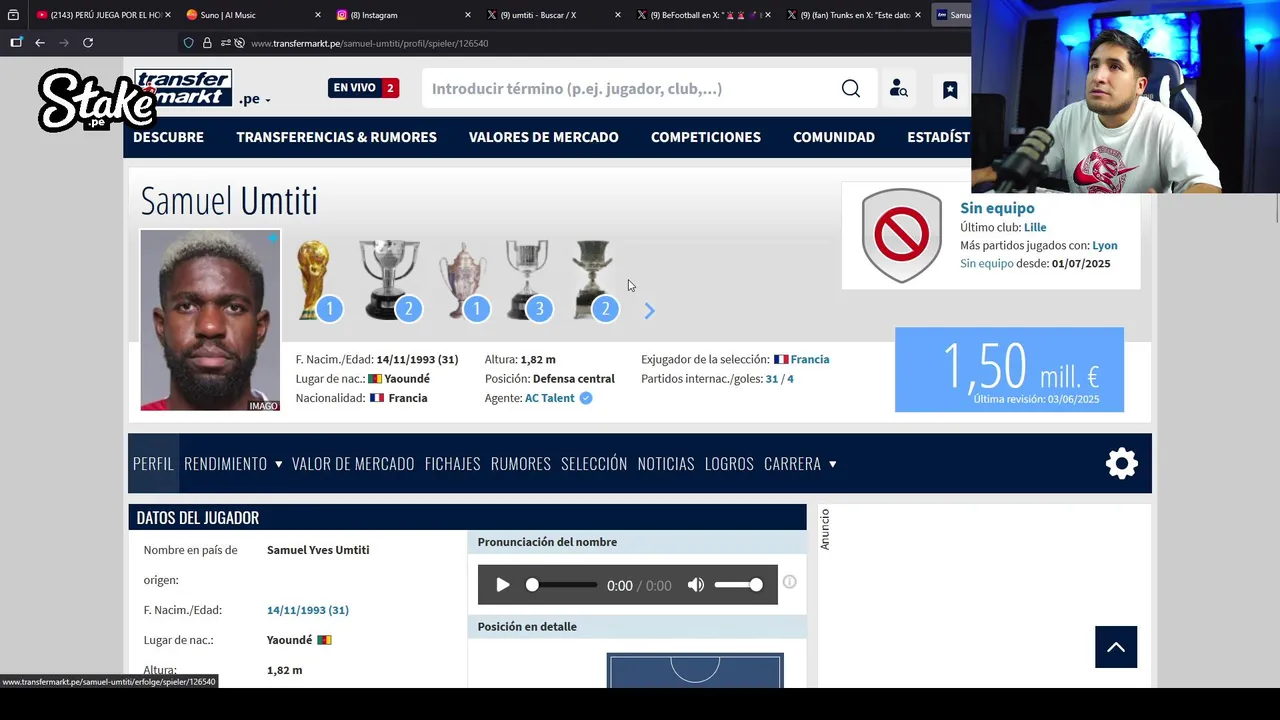Click the verified agent checkmark badge
This screenshot has width=1280, height=720.
pyautogui.click(x=586, y=398)
